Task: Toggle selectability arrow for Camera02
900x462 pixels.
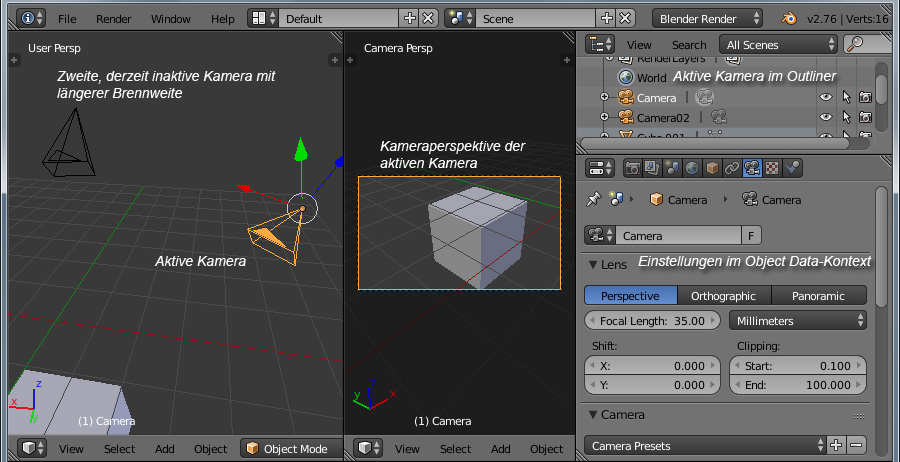Action: click(x=846, y=117)
